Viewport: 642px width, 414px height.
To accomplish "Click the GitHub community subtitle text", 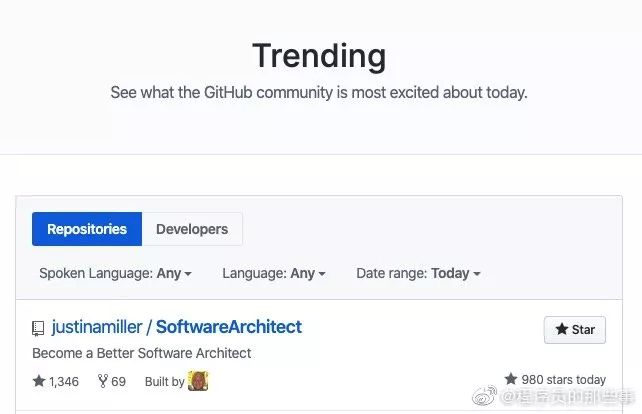I will [x=319, y=93].
